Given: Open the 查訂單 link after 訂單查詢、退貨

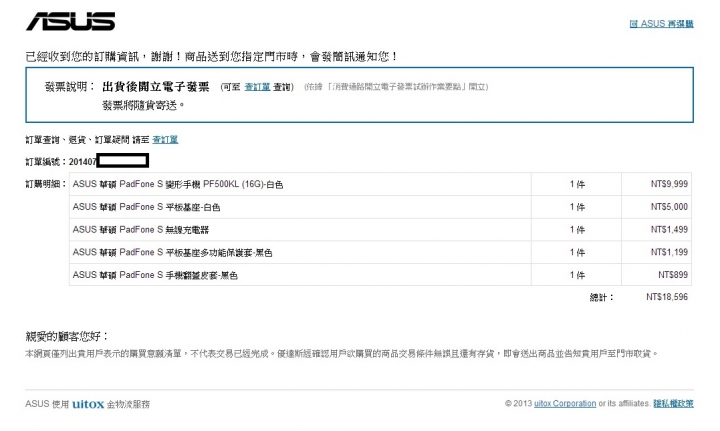Looking at the screenshot, I should click(165, 140).
